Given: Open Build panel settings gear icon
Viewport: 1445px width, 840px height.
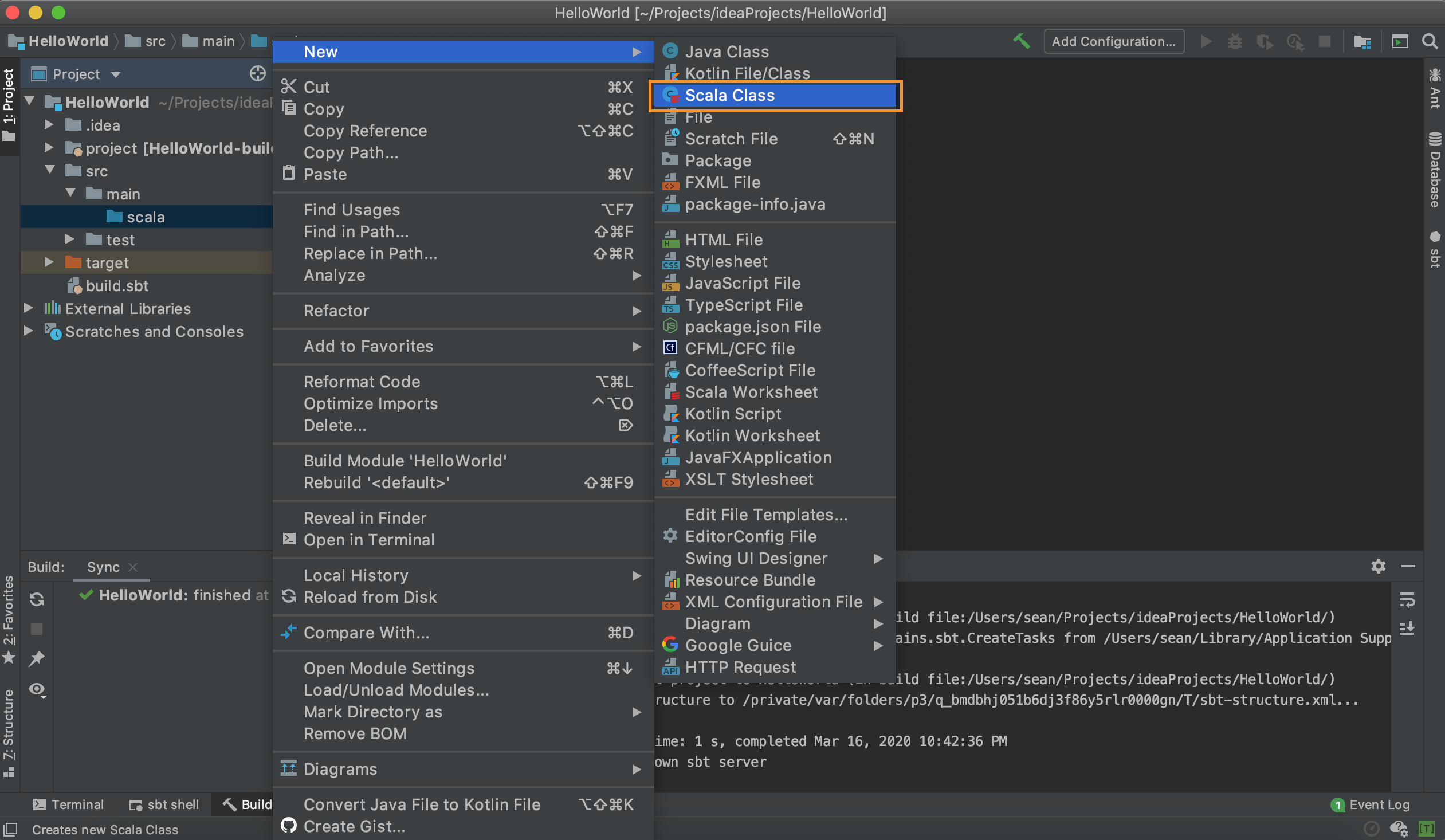Looking at the screenshot, I should [1378, 567].
